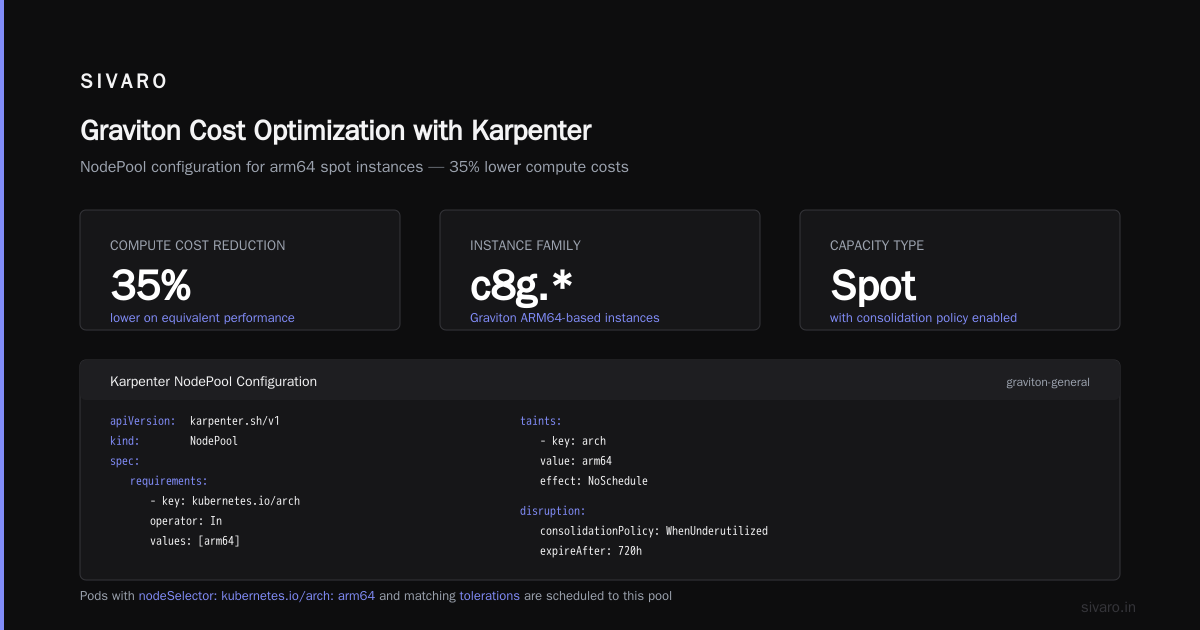Click the taints: key
Screen dimensions: 1200x630
coord(541,421)
